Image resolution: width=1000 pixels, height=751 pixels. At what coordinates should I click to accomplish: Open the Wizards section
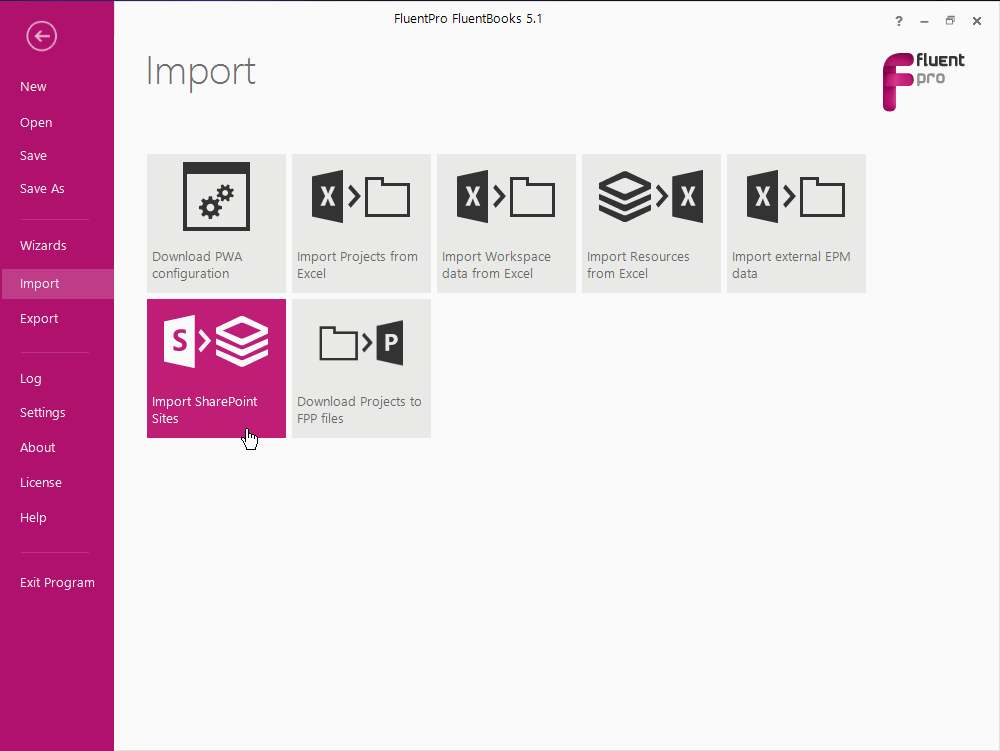point(43,245)
